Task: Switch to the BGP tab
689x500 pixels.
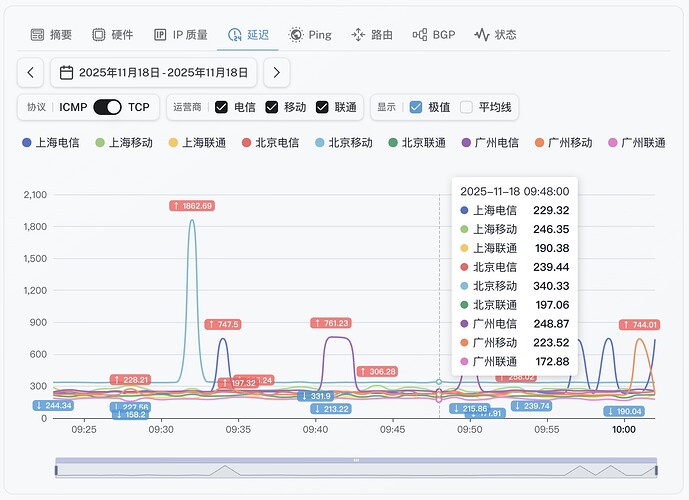Action: tap(433, 35)
